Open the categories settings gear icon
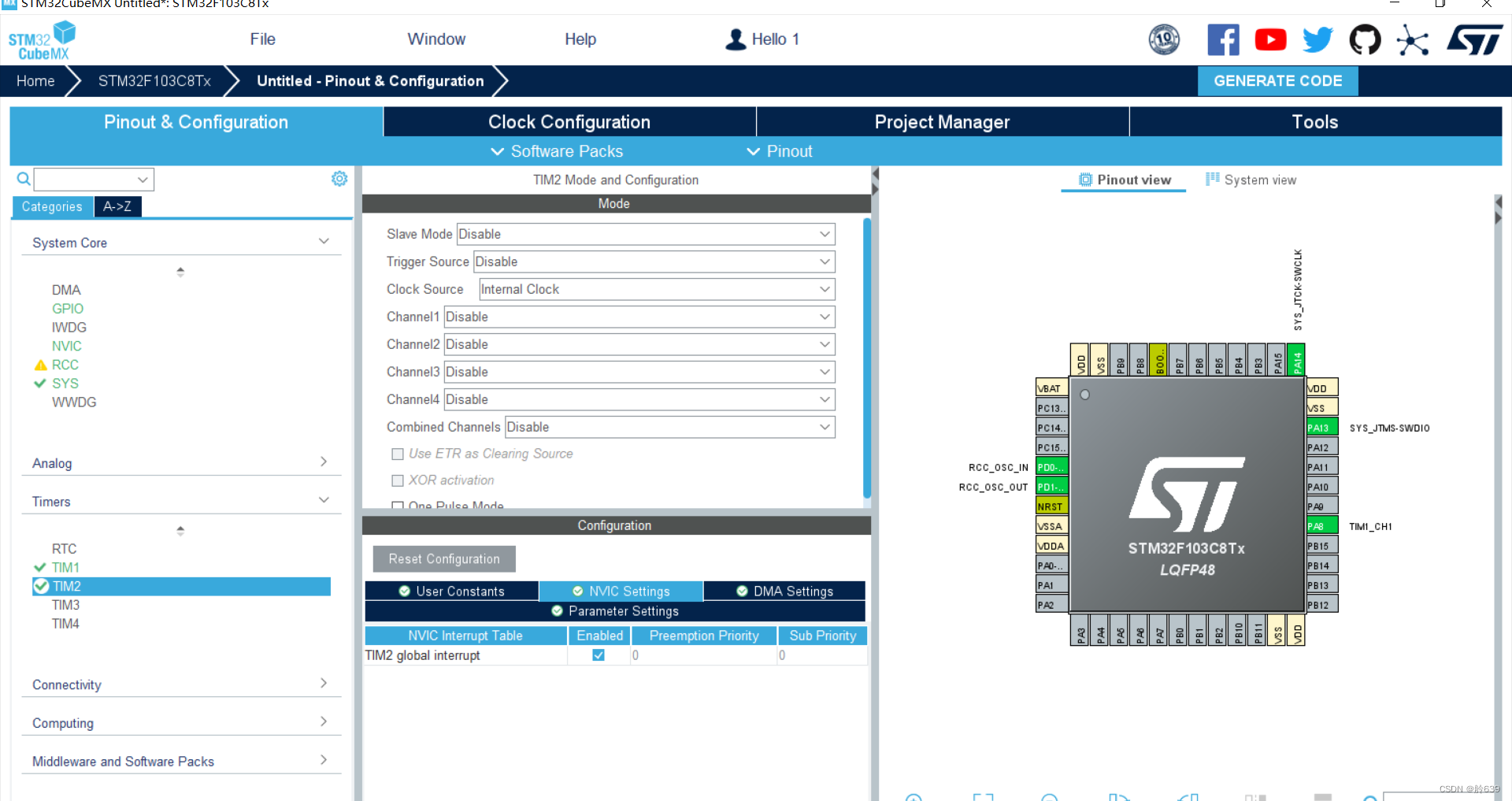Viewport: 1512px width, 801px height. [339, 179]
